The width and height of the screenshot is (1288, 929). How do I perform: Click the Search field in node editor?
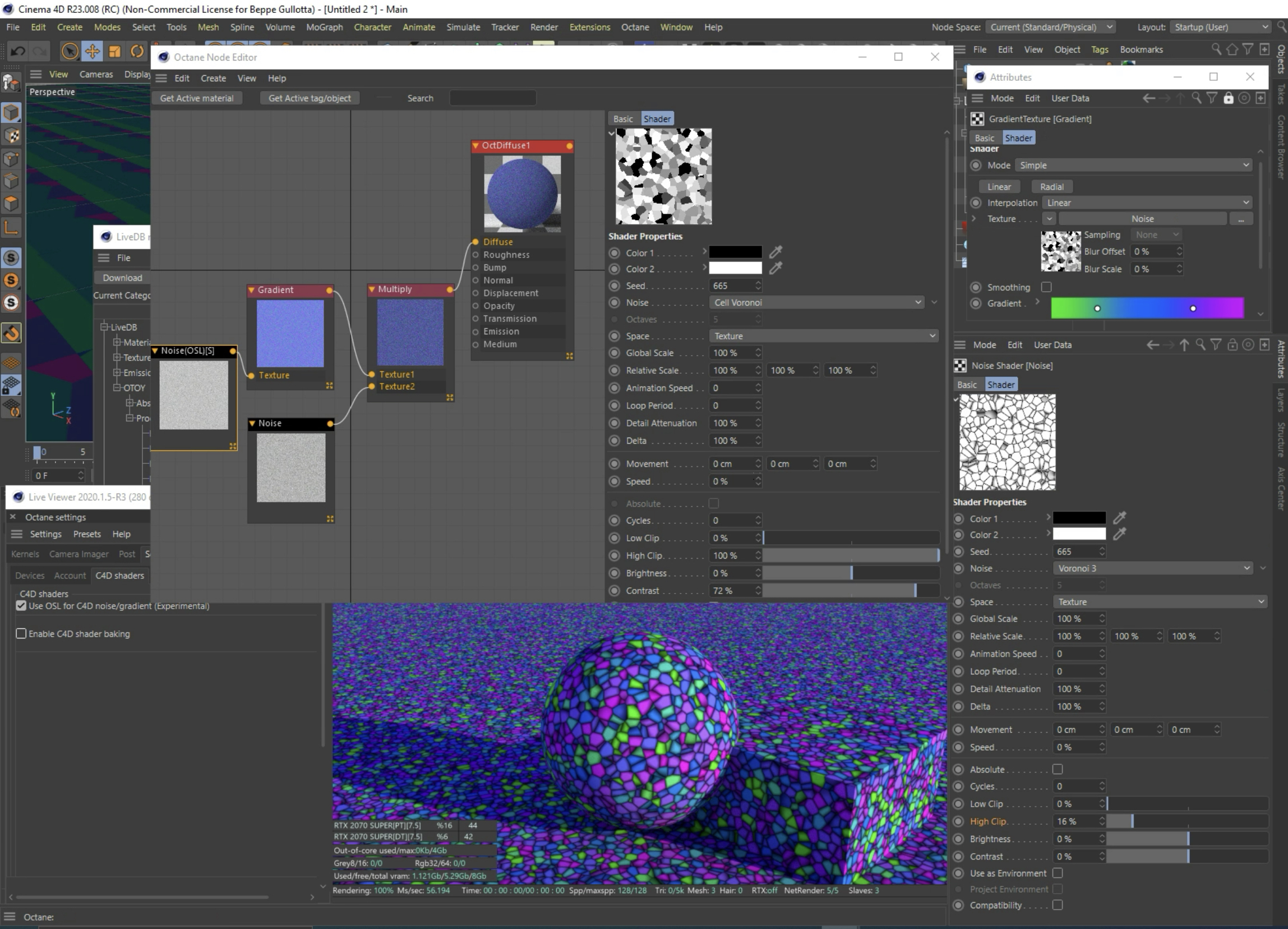coord(492,98)
